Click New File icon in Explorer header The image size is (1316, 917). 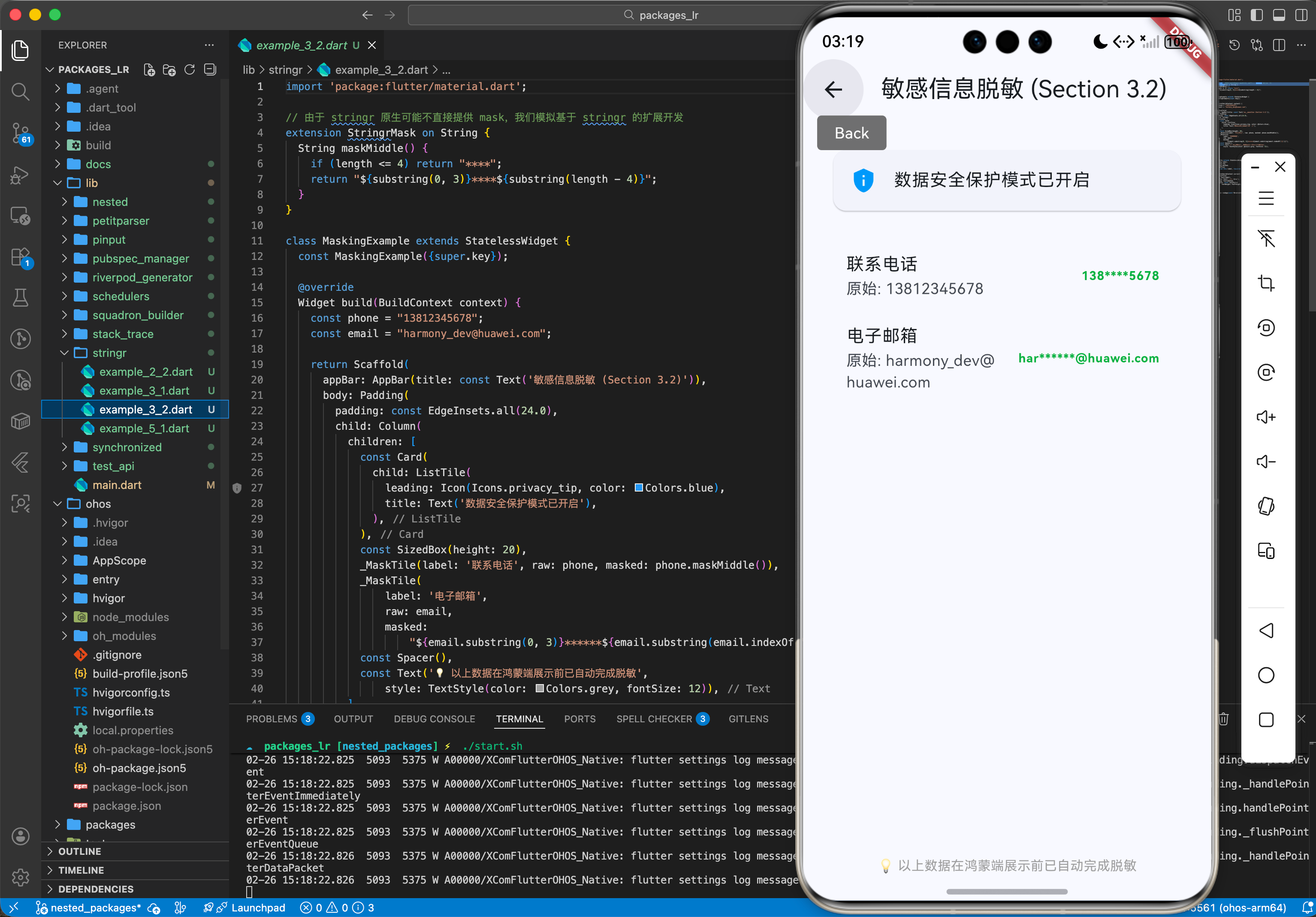click(x=149, y=70)
